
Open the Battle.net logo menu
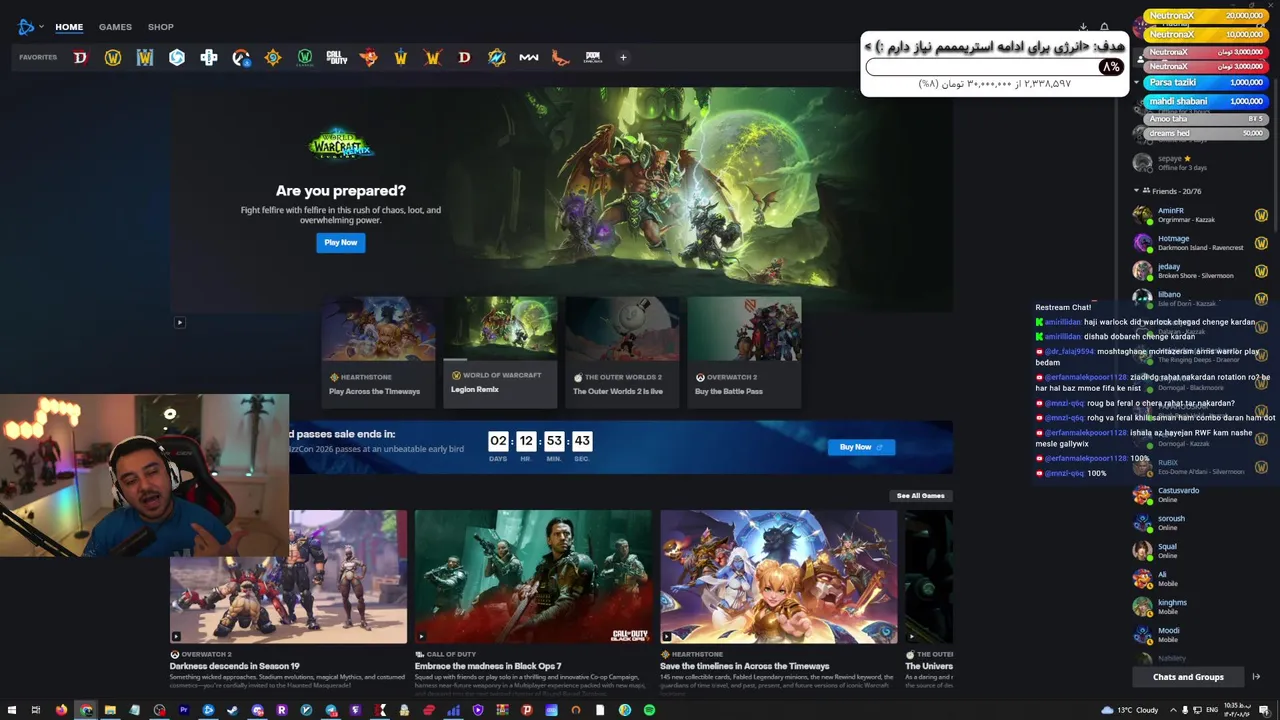click(29, 27)
